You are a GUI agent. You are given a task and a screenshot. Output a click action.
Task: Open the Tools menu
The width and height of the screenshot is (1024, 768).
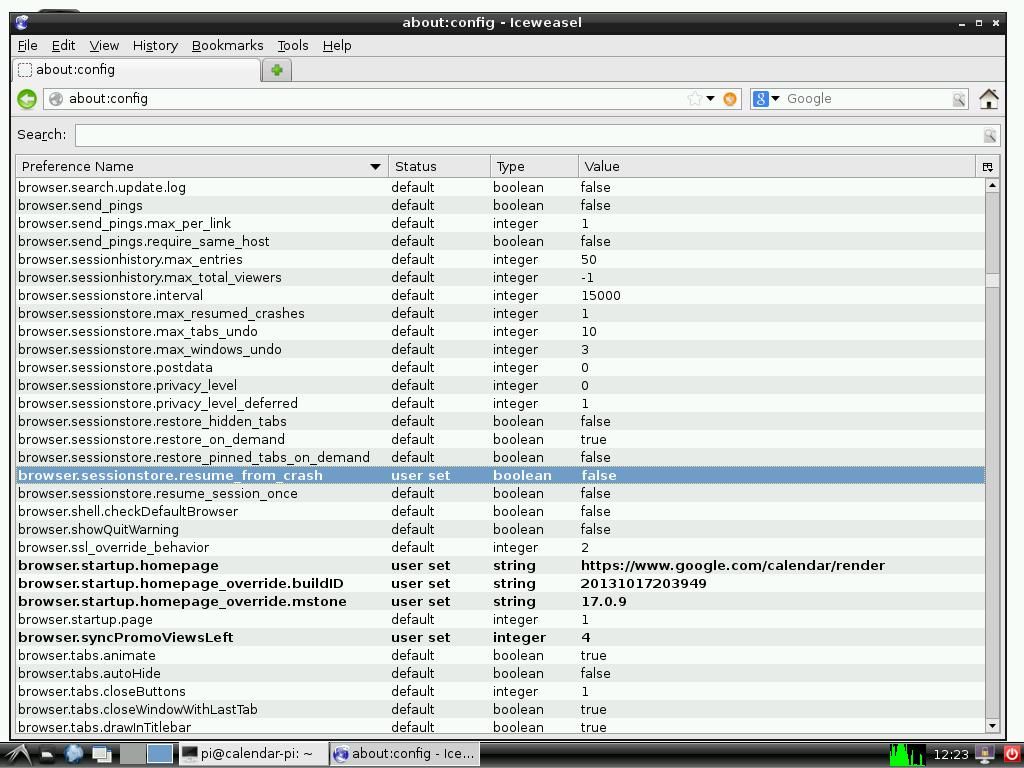click(x=292, y=45)
